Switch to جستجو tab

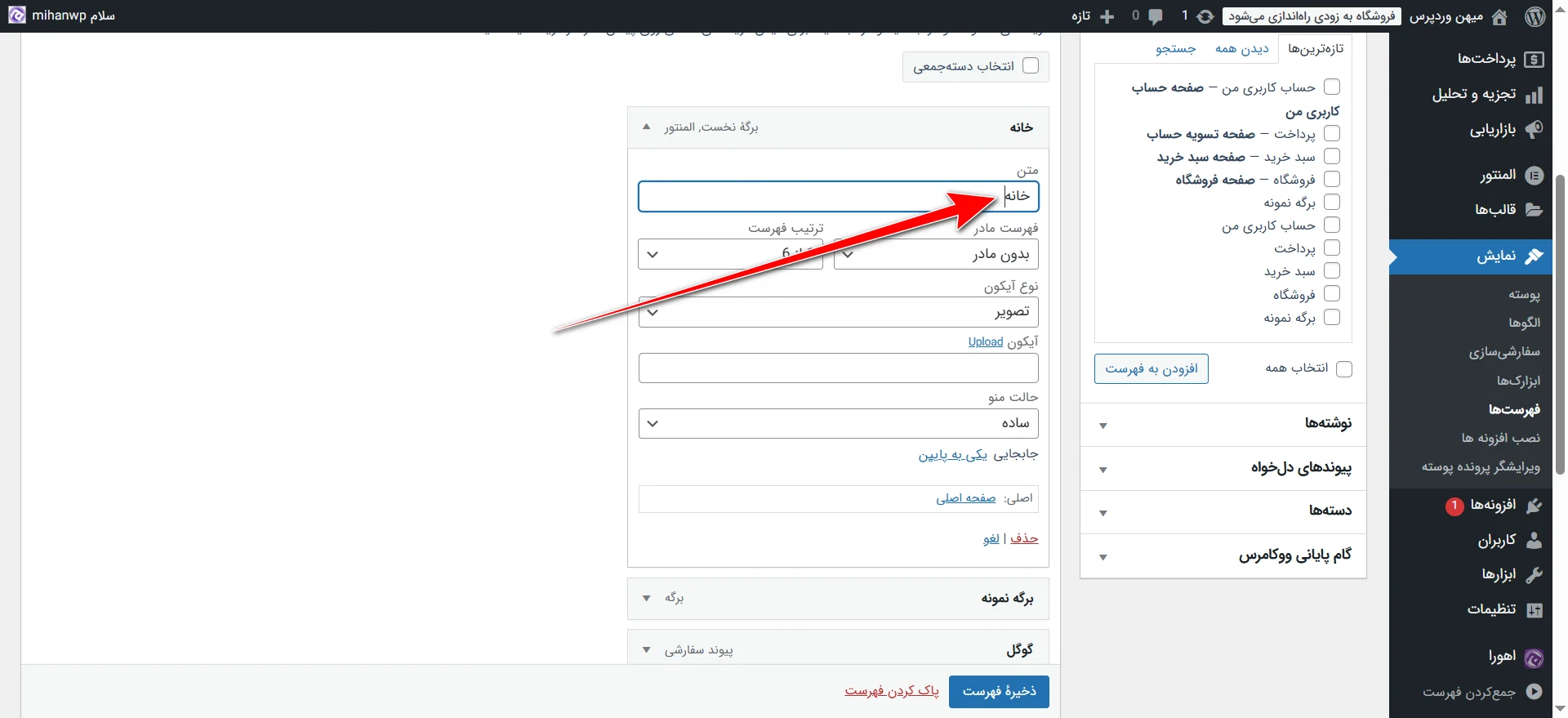click(x=1176, y=49)
